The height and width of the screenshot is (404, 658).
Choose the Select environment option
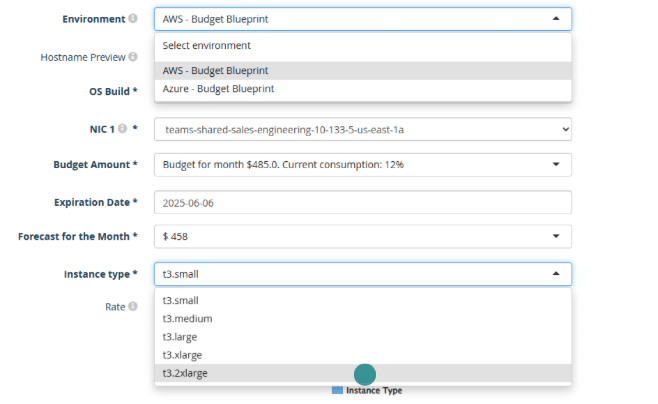[x=363, y=45]
